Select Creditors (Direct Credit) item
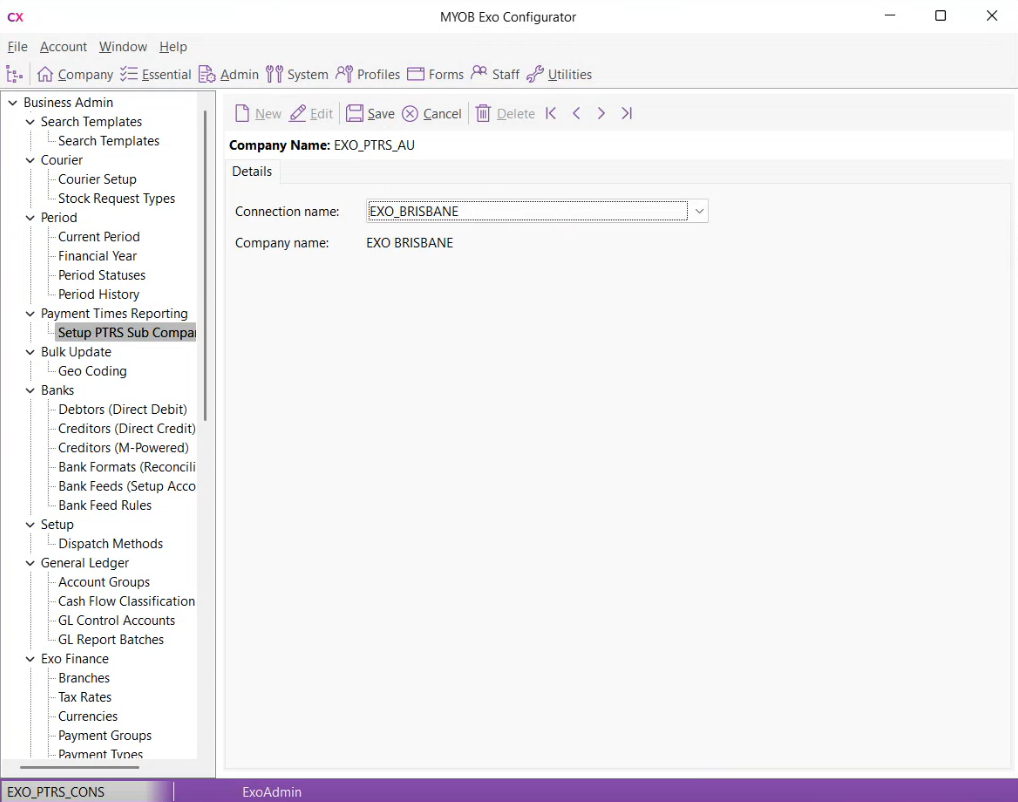This screenshot has height=802, width=1018. pyautogui.click(x=127, y=429)
